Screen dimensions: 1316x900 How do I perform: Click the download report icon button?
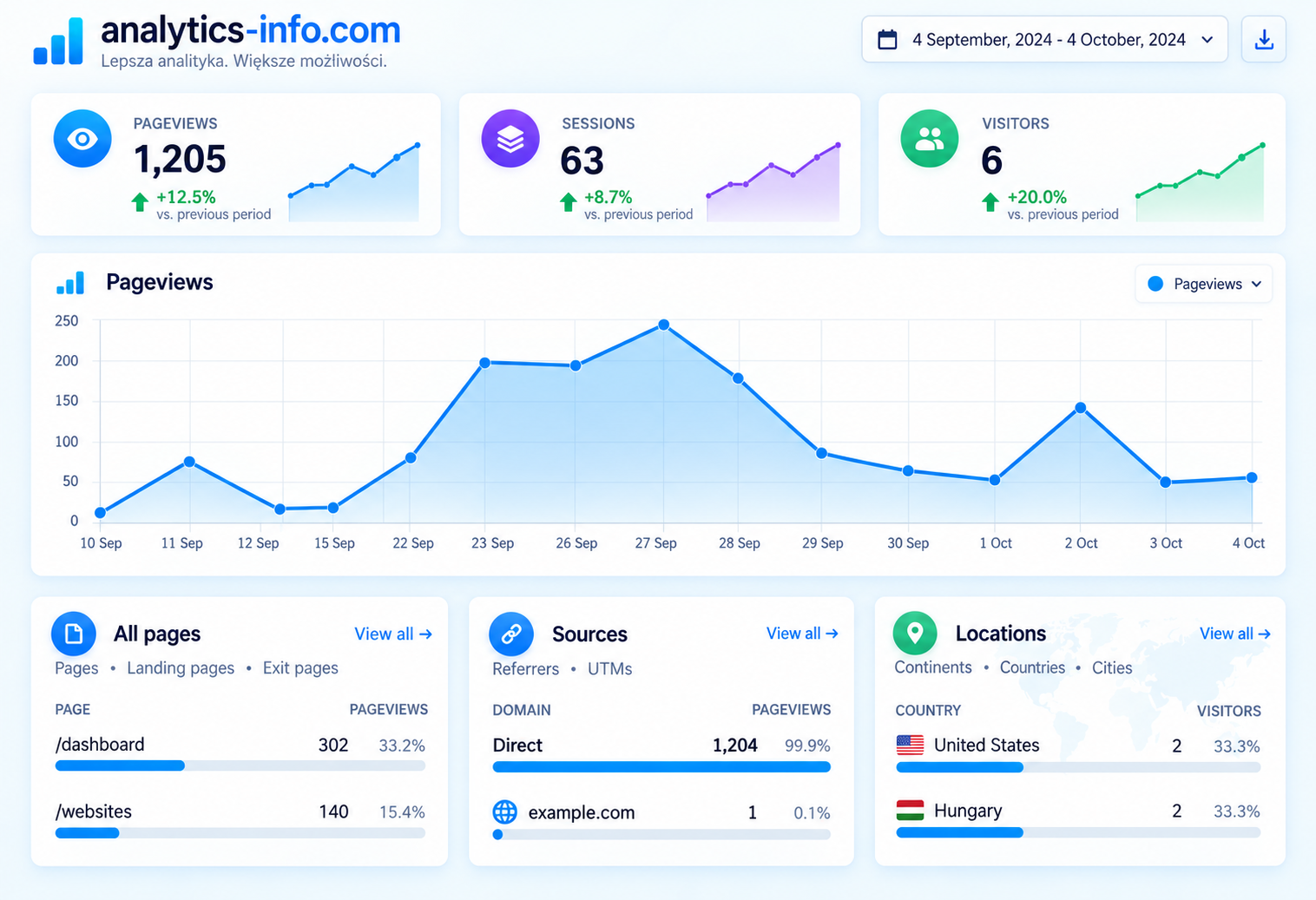pos(1264,39)
